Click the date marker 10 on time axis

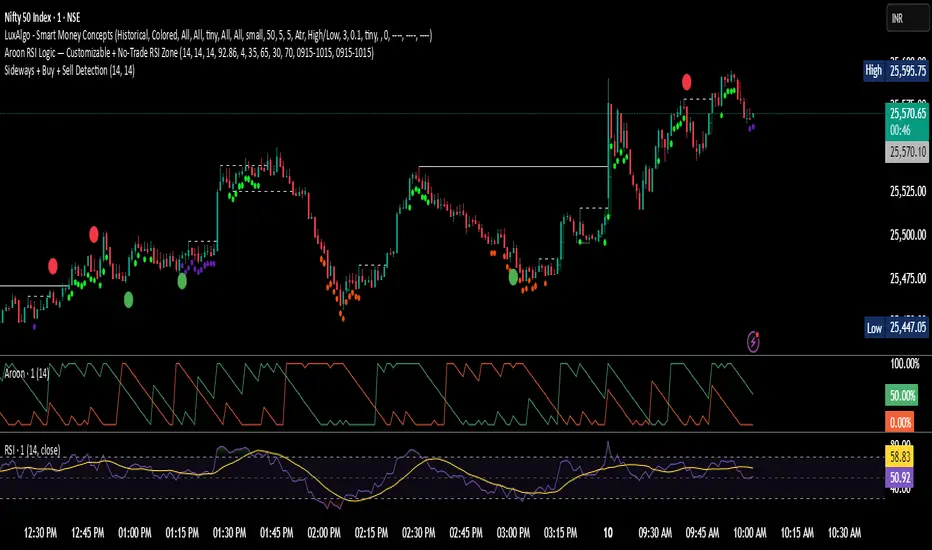tap(608, 533)
